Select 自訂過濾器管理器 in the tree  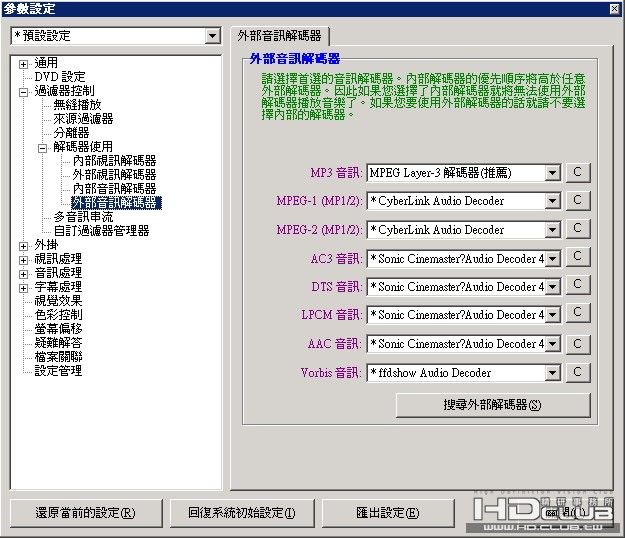click(x=101, y=231)
